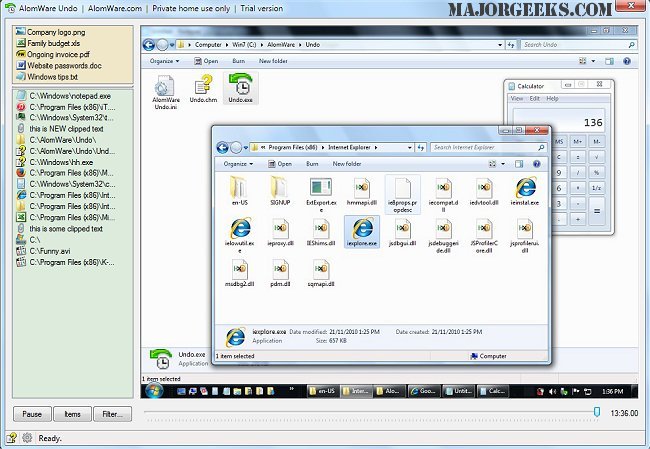Open view options dropdown in Internet Explorer window
The width and height of the screenshot is (650, 449).
tap(503, 164)
